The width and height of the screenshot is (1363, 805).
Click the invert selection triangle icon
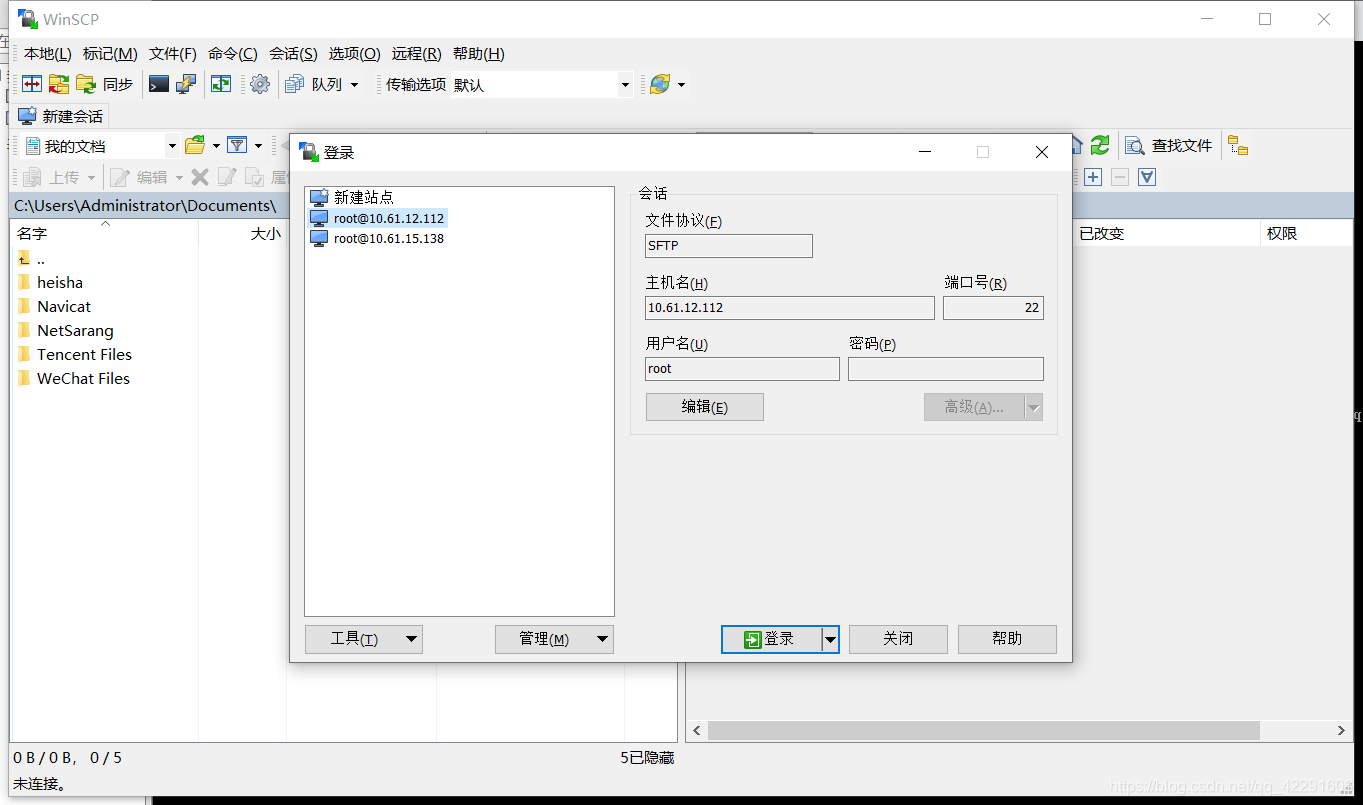coord(1147,177)
